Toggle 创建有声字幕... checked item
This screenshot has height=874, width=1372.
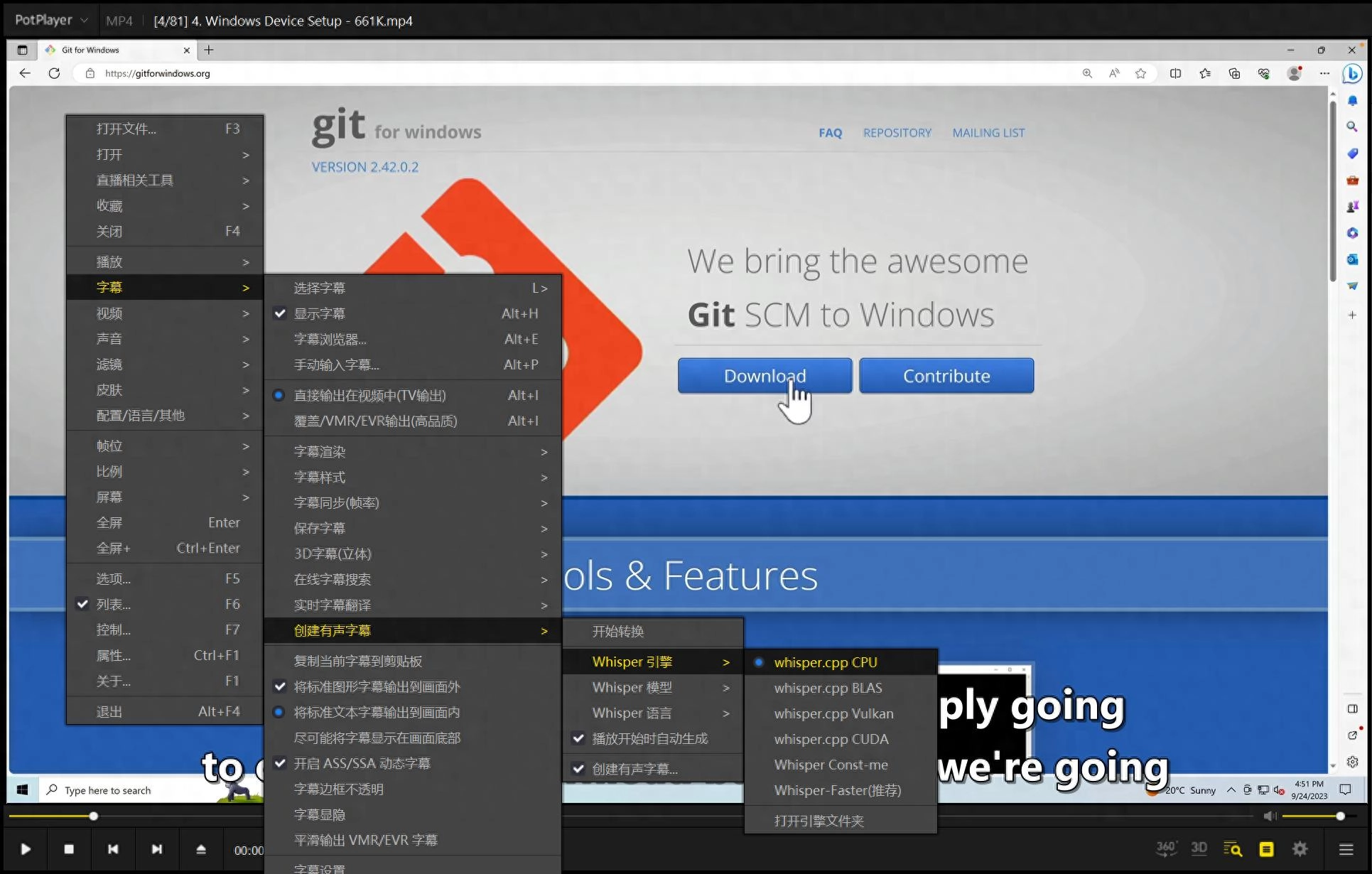point(653,769)
